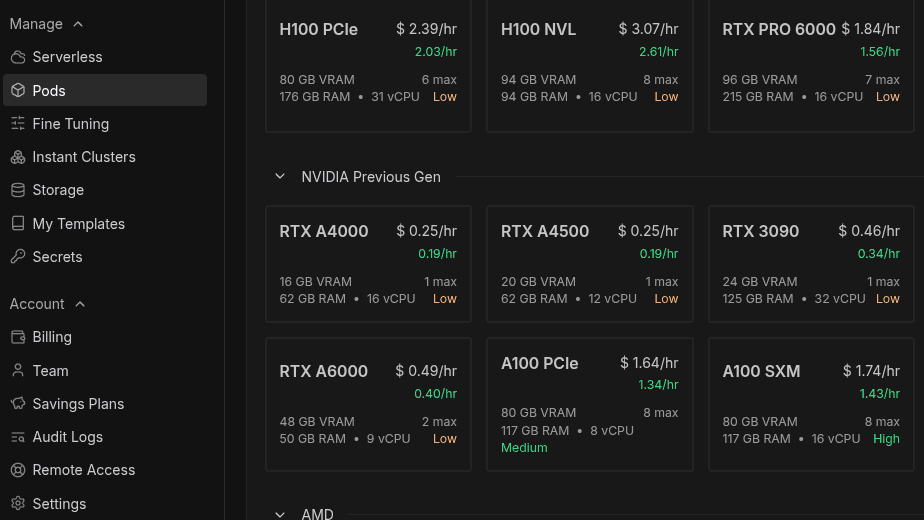
Task: Click the 0.40/hr price on RTX A6000
Action: pos(435,394)
